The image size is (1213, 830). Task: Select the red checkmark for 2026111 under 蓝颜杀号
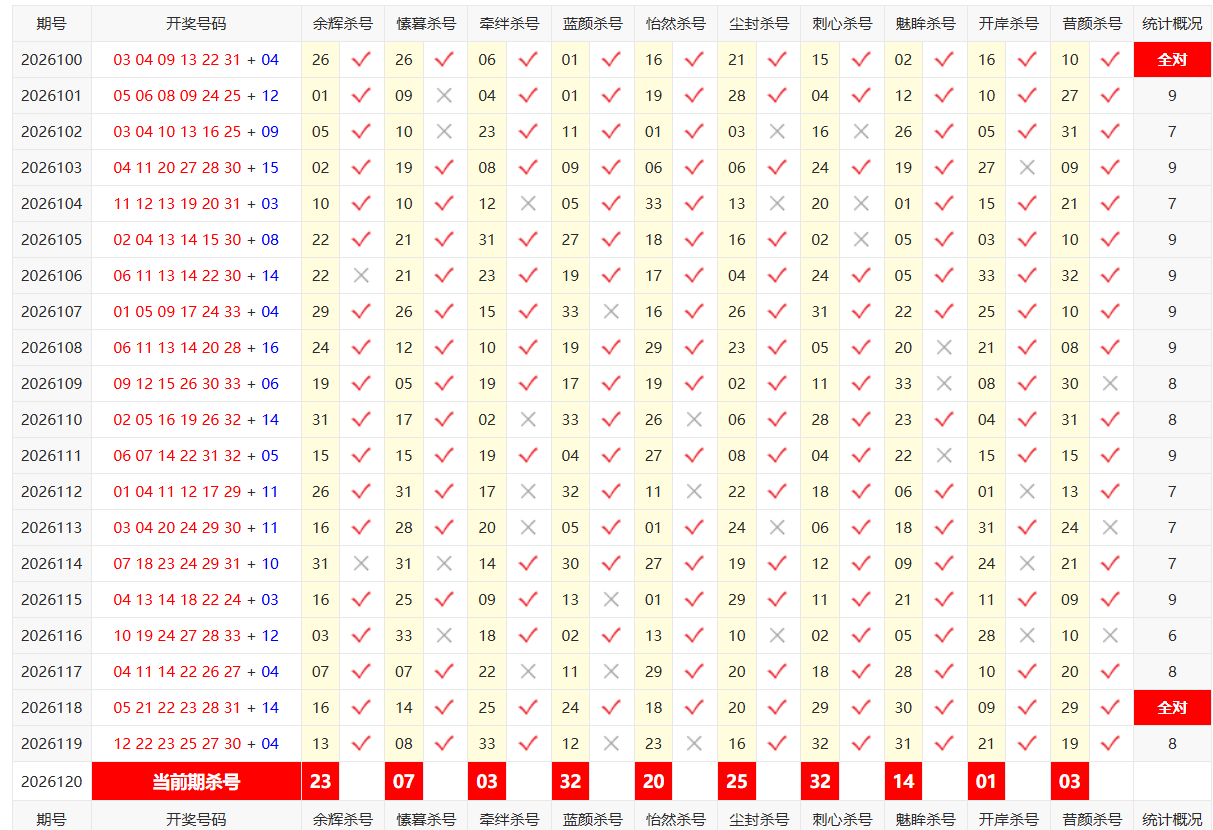click(611, 456)
